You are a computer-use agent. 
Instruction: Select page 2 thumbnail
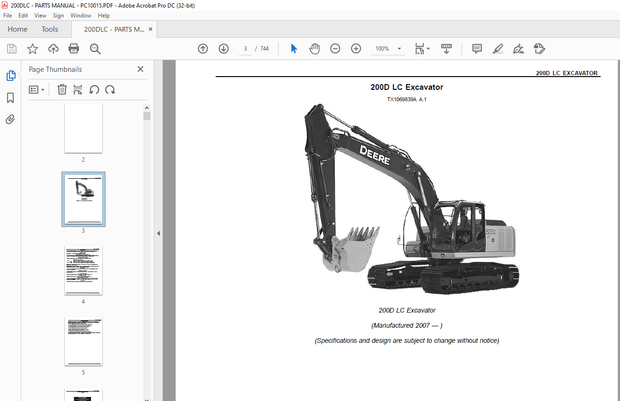click(83, 129)
